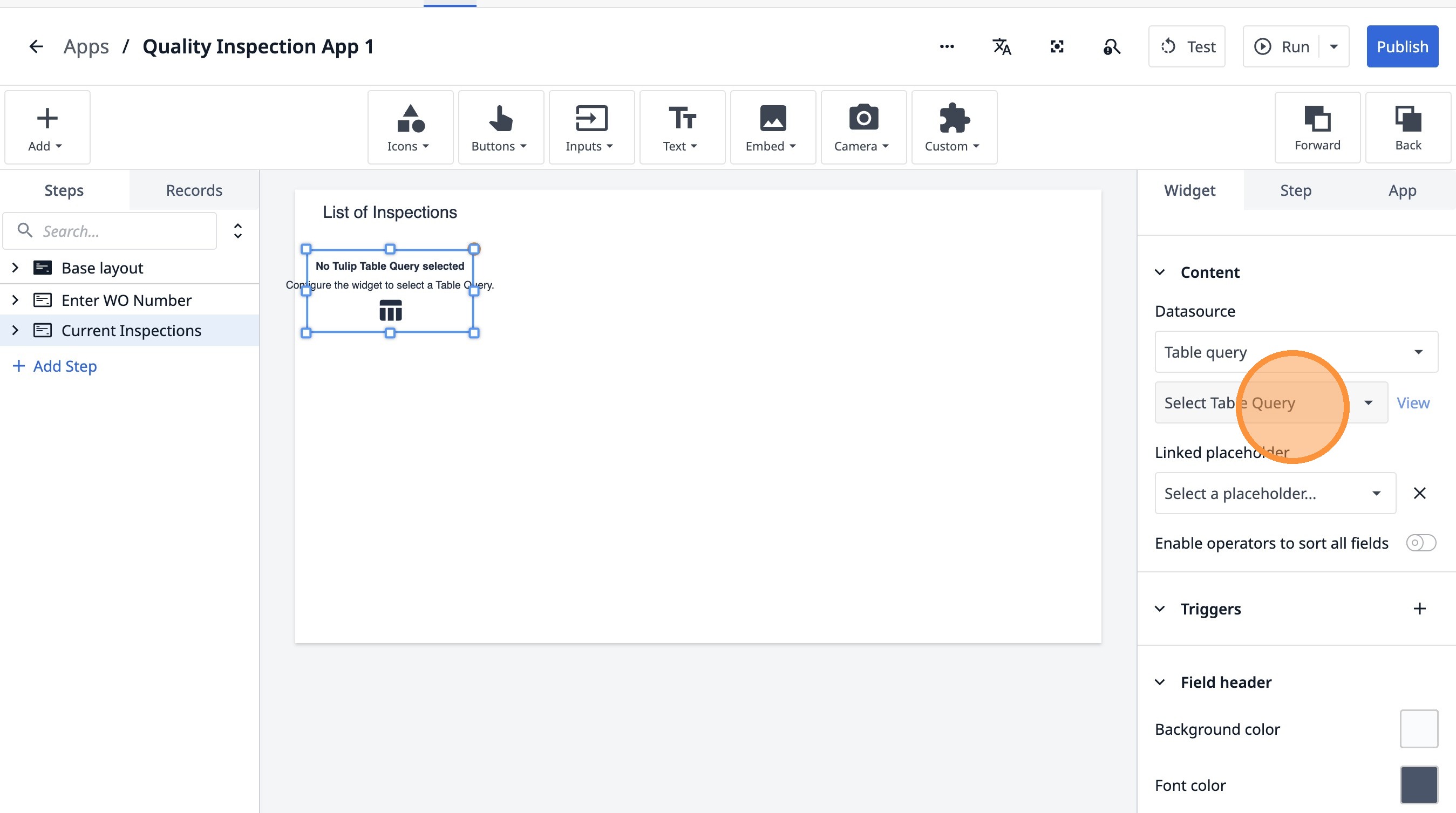This screenshot has height=813, width=1456.
Task: Click the Publish button
Action: 1401,46
